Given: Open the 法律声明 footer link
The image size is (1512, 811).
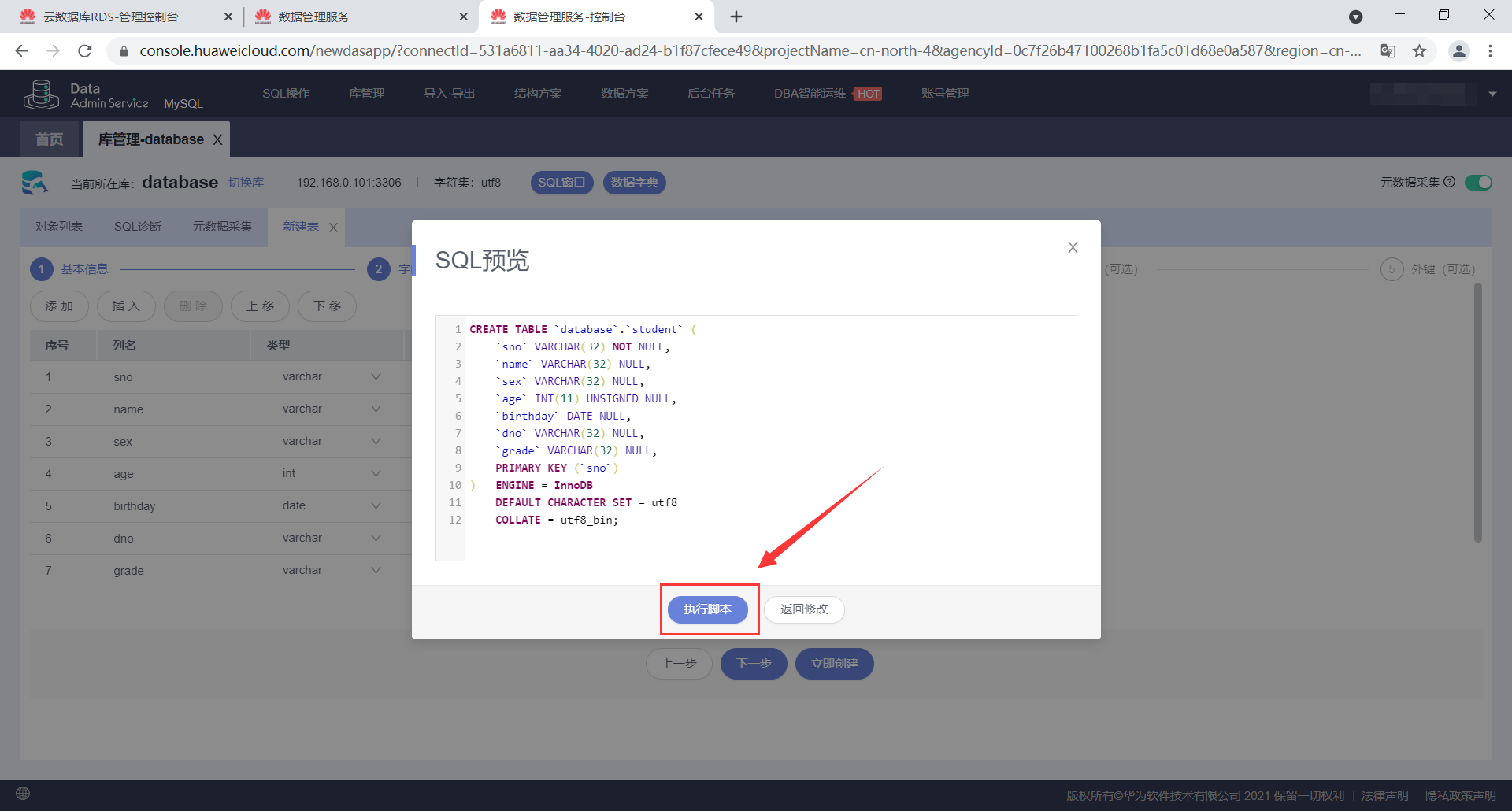Looking at the screenshot, I should point(1384,796).
